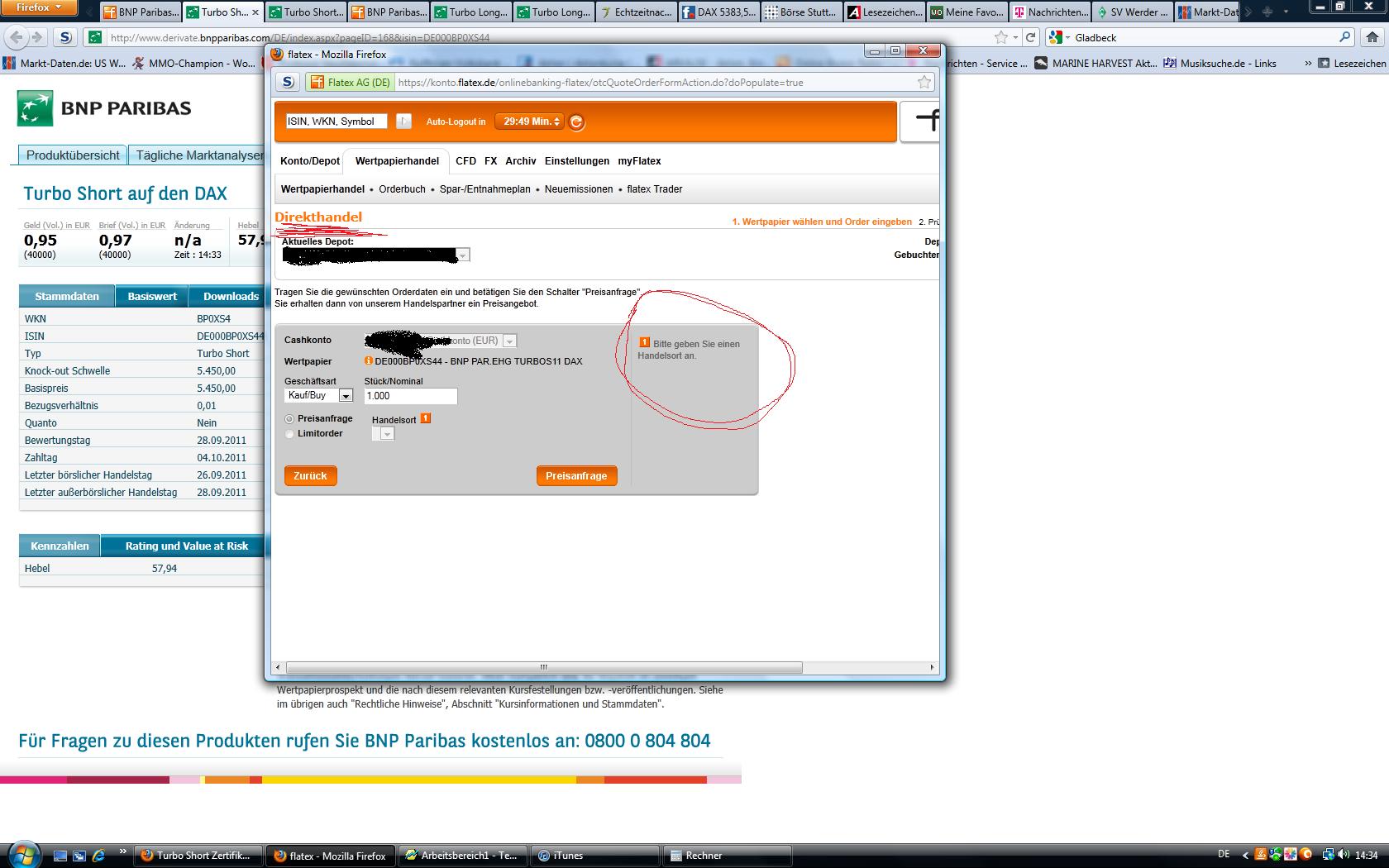Open the Lesezeichen bookmarks button

pyautogui.click(x=1353, y=63)
